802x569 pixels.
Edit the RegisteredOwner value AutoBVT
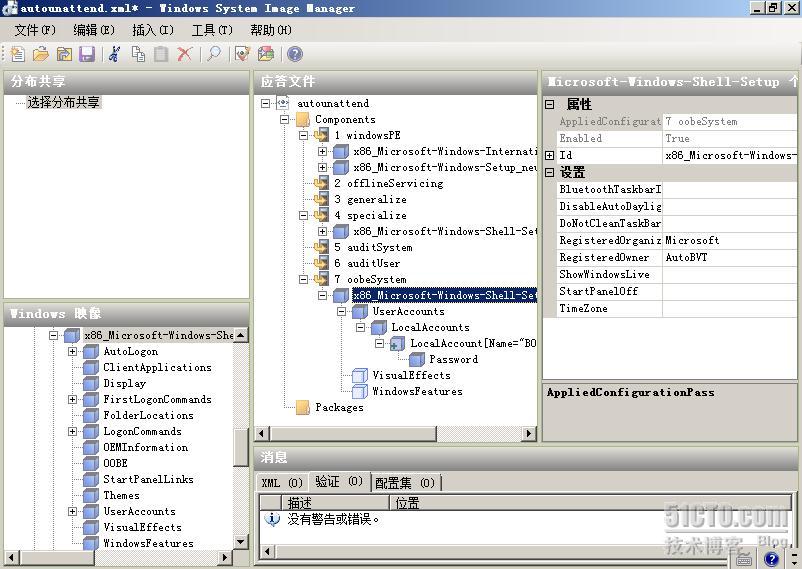(x=729, y=257)
